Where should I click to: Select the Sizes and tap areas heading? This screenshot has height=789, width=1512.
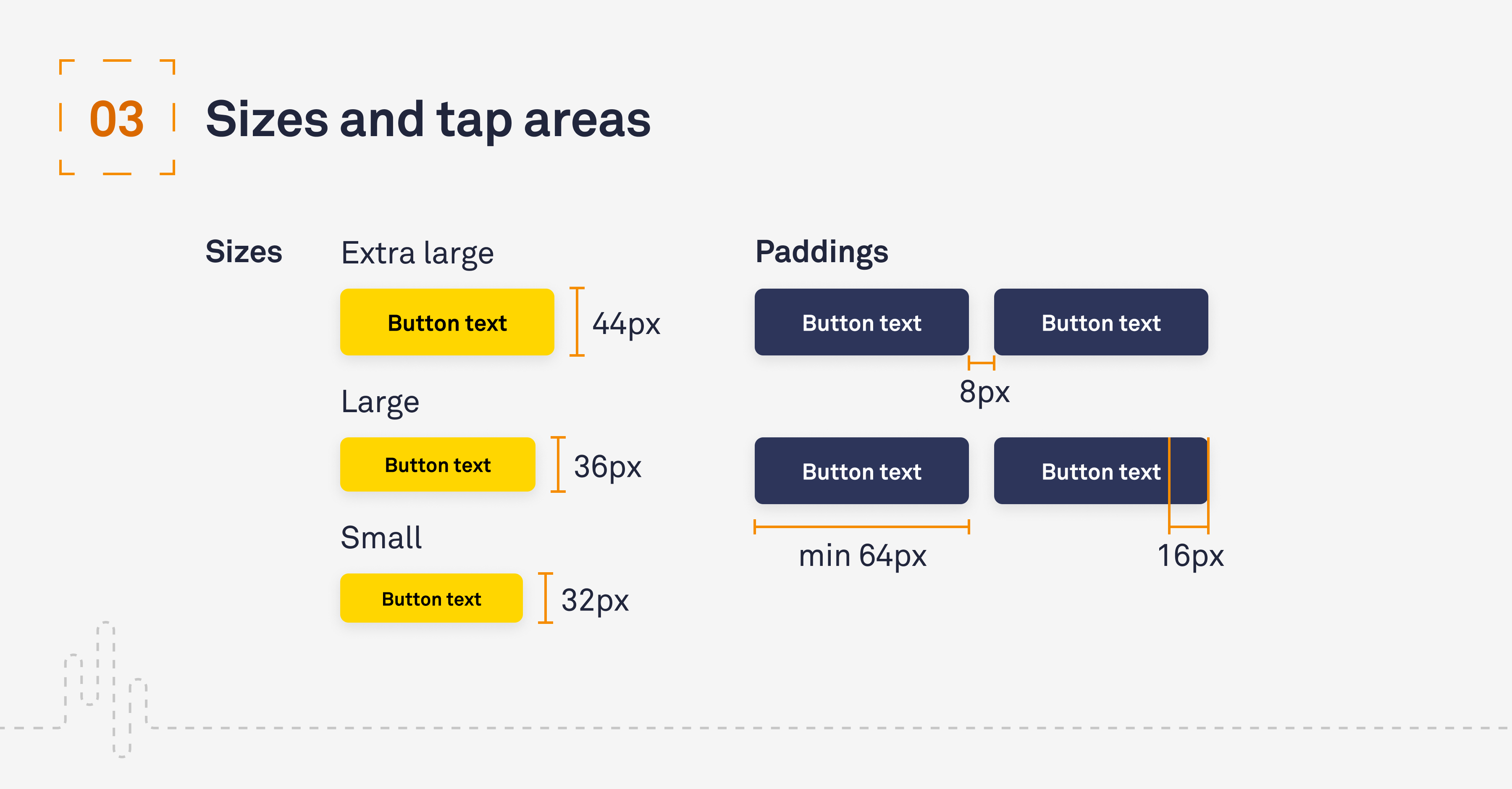(428, 119)
